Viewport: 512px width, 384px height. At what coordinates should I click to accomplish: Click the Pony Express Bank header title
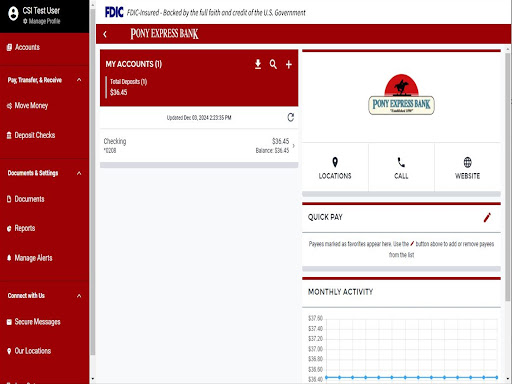(164, 34)
